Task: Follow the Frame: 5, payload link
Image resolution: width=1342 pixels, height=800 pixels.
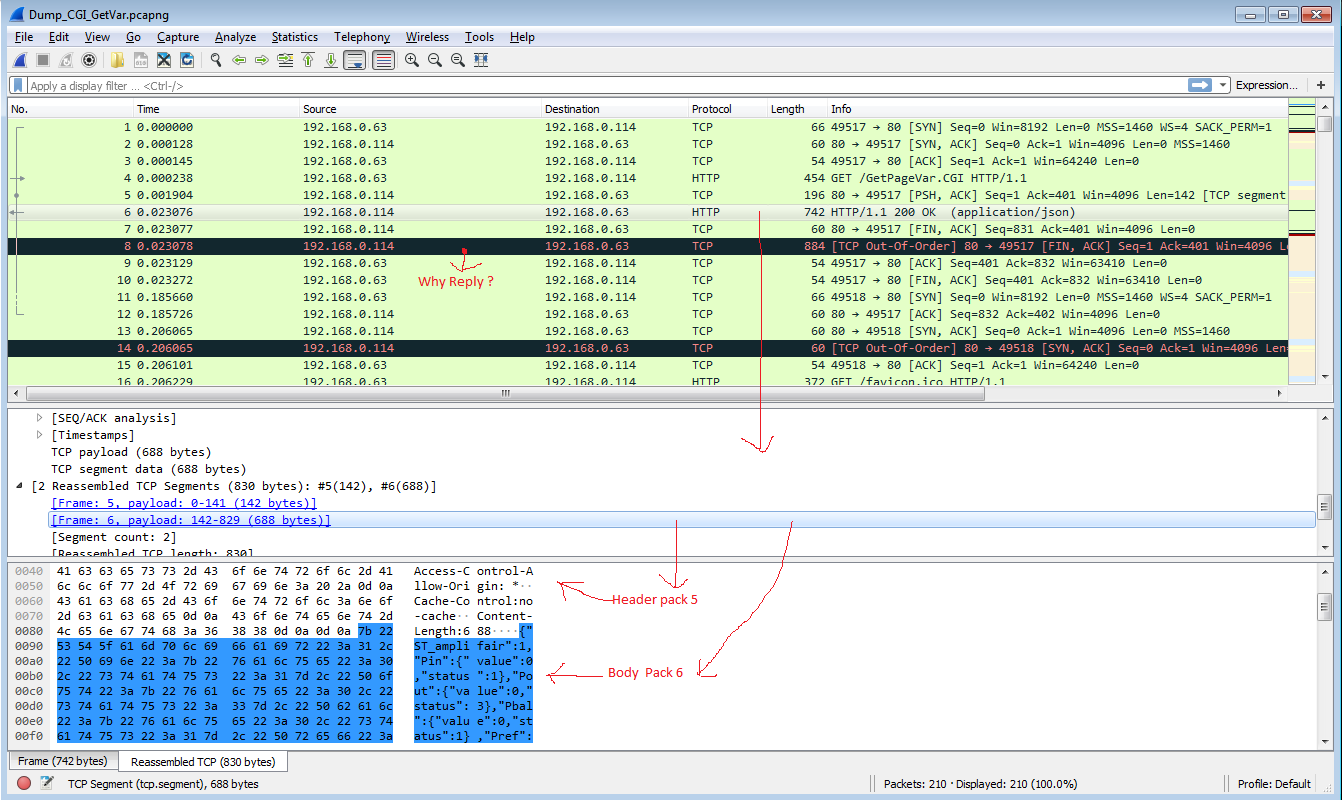Action: point(184,503)
